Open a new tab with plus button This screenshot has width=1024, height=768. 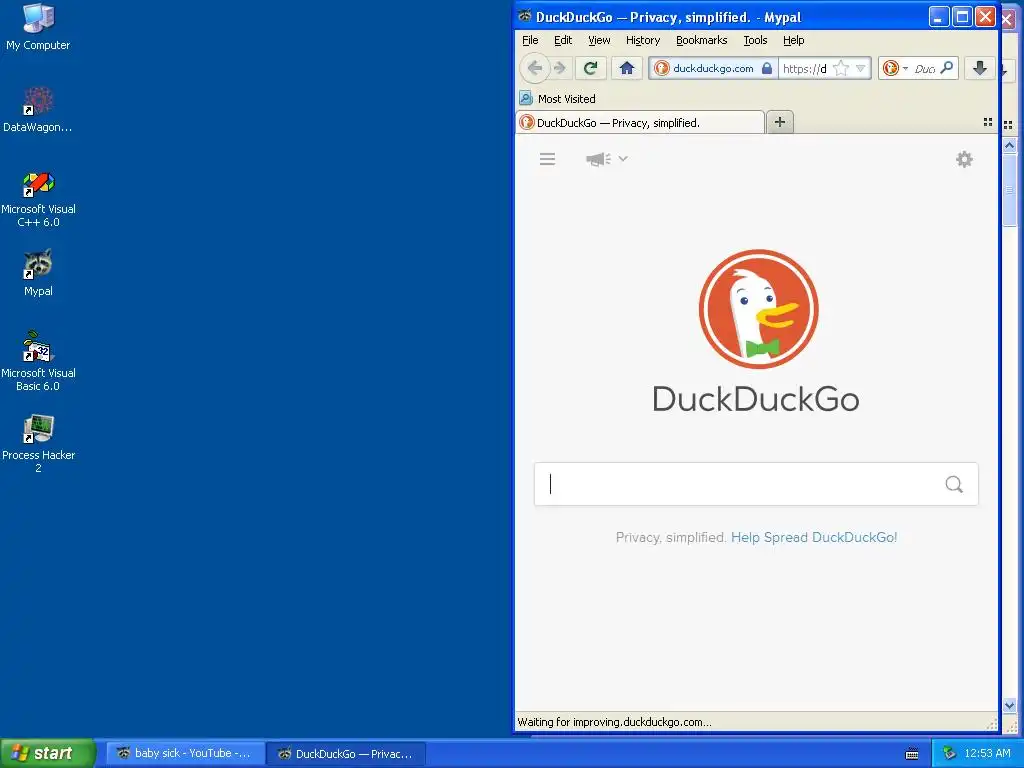[x=780, y=122]
